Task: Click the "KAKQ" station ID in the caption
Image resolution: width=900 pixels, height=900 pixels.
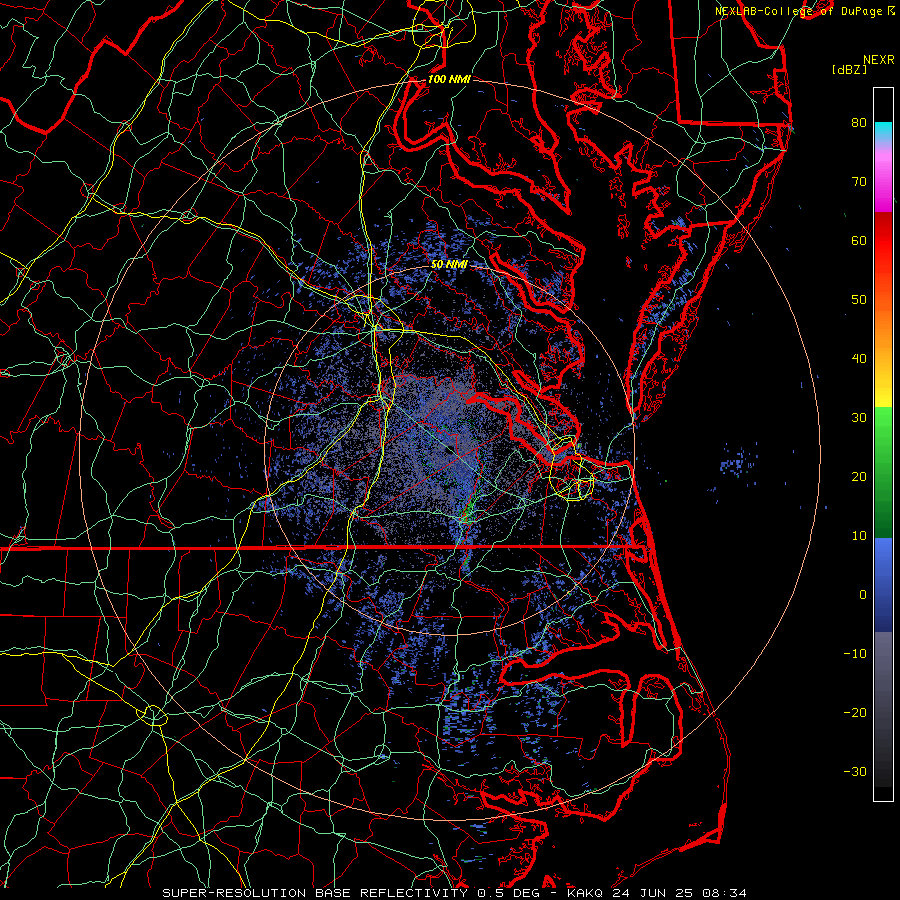Action: click(x=585, y=893)
